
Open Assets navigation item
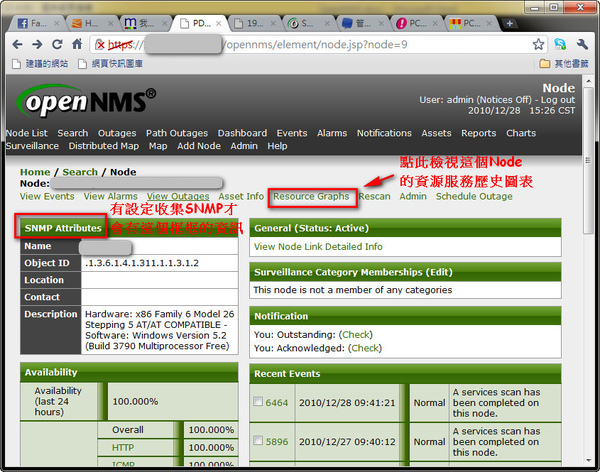[x=436, y=133]
